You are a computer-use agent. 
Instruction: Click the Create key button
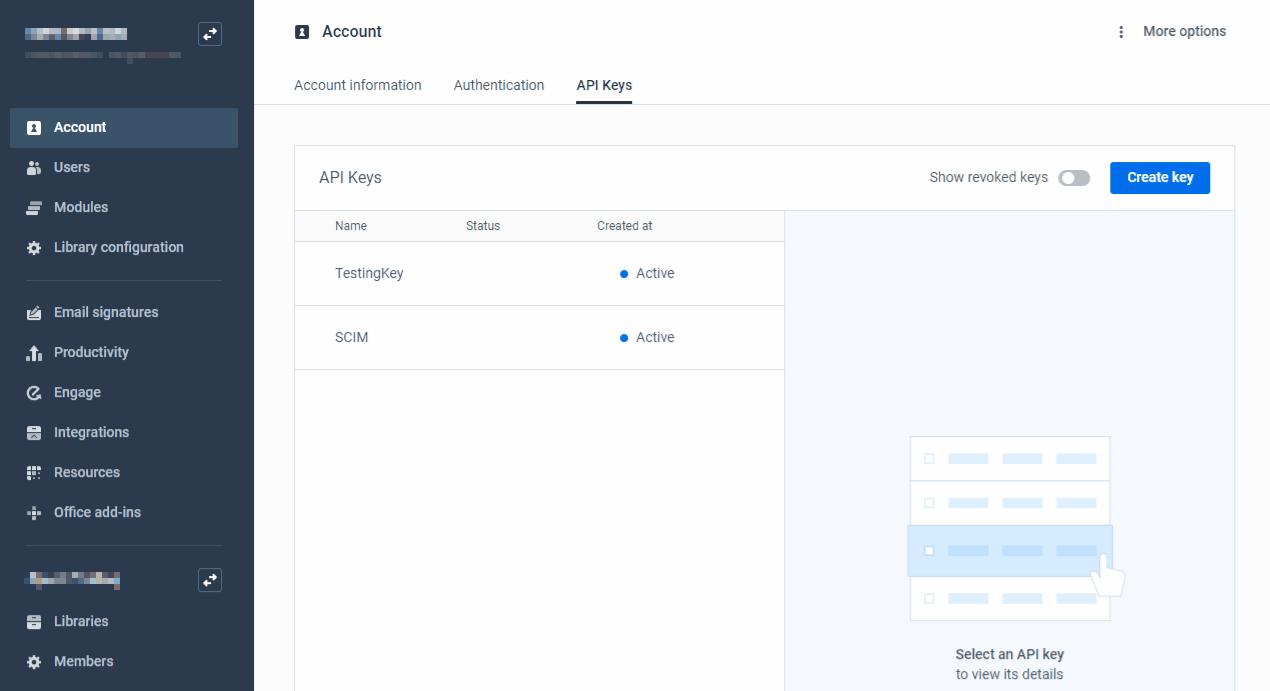(x=1160, y=177)
